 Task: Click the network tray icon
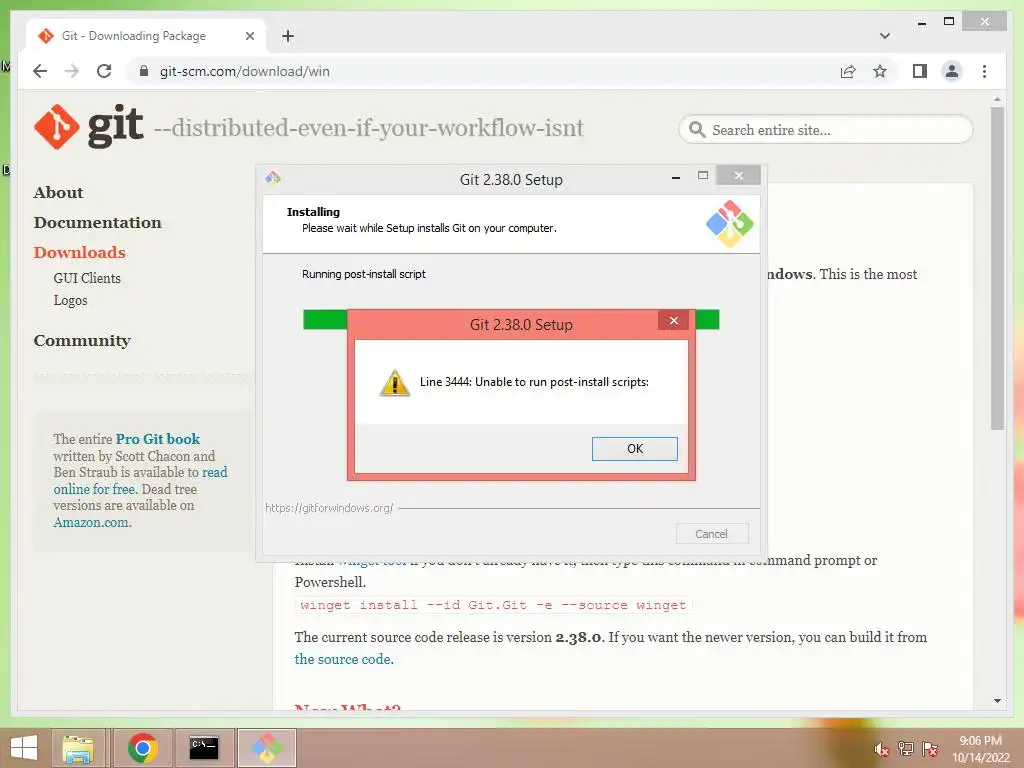[905, 749]
